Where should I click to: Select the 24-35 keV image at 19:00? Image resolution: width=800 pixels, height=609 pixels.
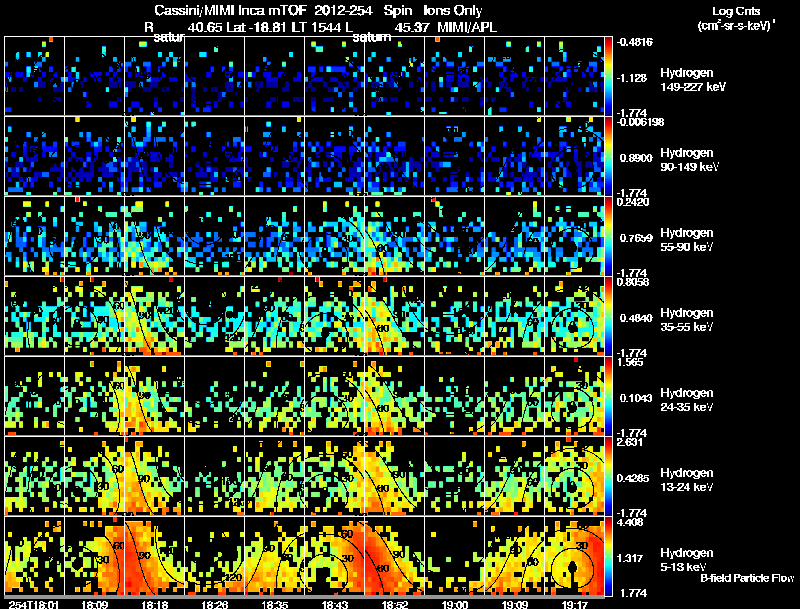coord(455,396)
